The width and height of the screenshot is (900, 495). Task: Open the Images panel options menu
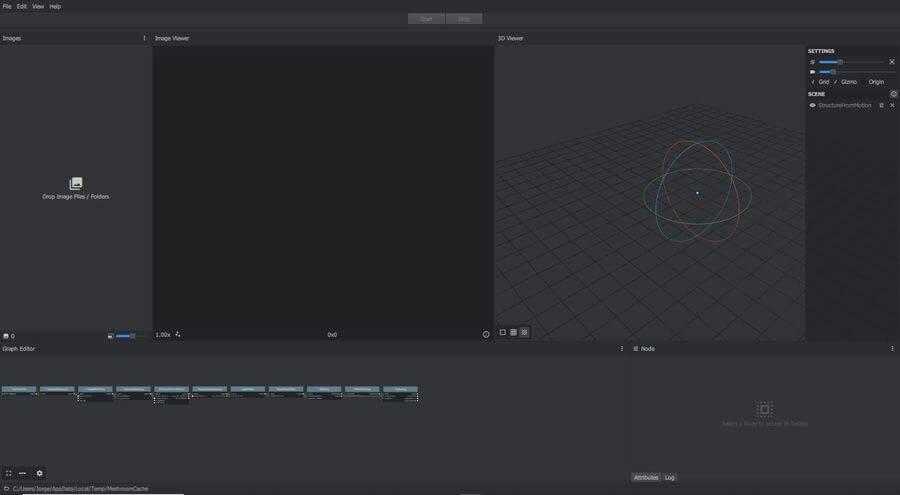[x=144, y=38]
